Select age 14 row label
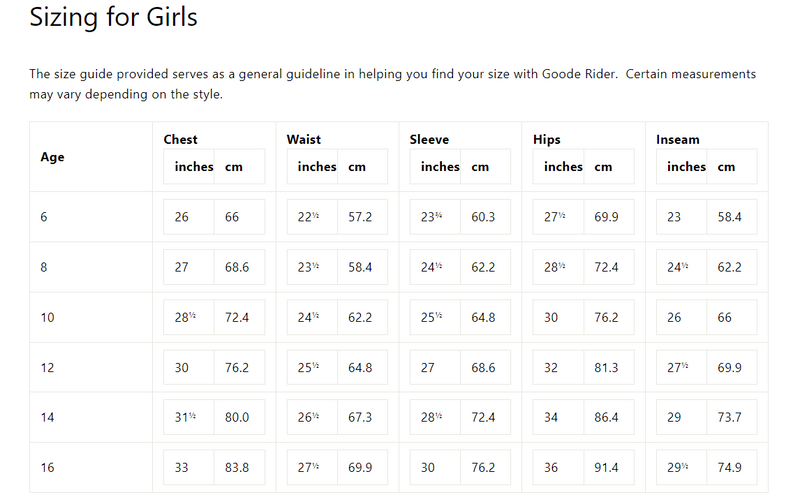Viewport: 800px width, 504px height. (x=47, y=417)
